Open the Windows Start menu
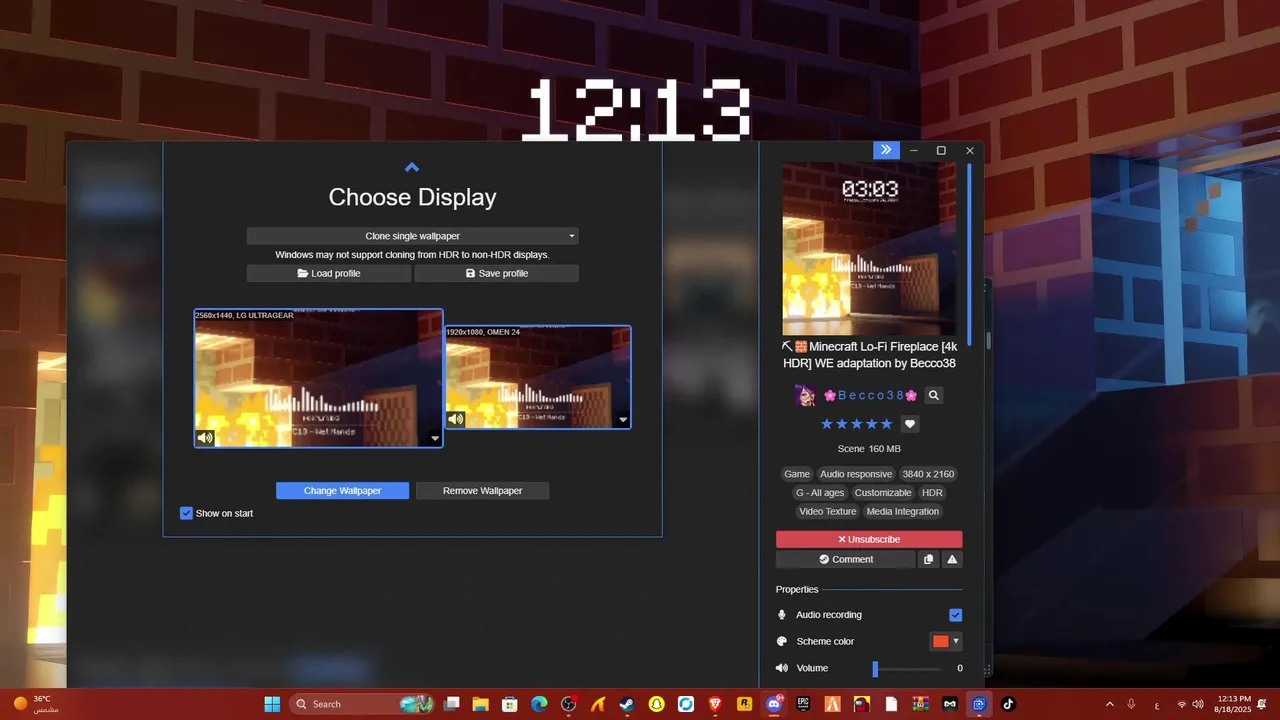The height and width of the screenshot is (720, 1280). click(272, 704)
